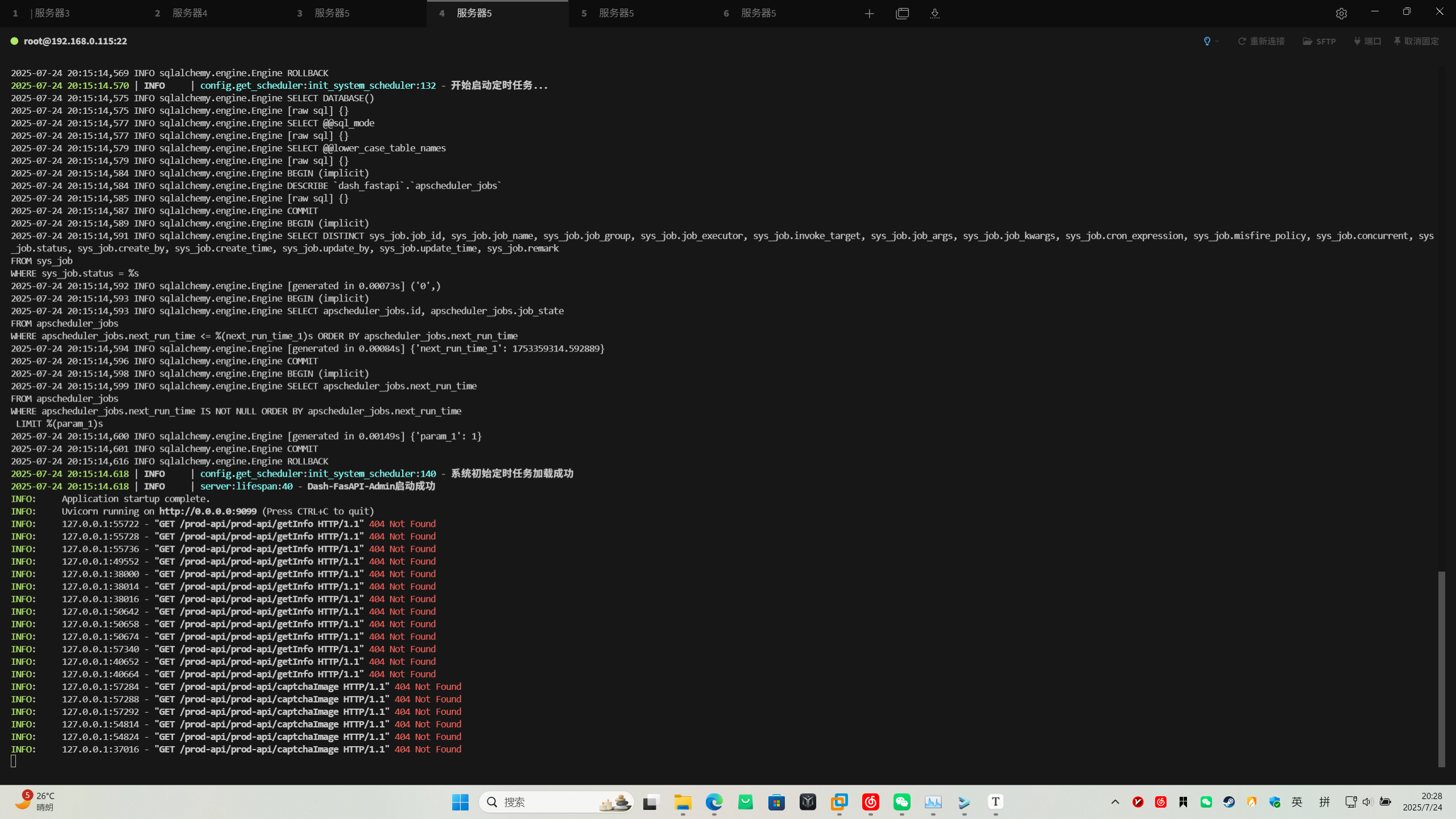
Task: Click the blue lightbulb hints icon
Action: click(1207, 41)
